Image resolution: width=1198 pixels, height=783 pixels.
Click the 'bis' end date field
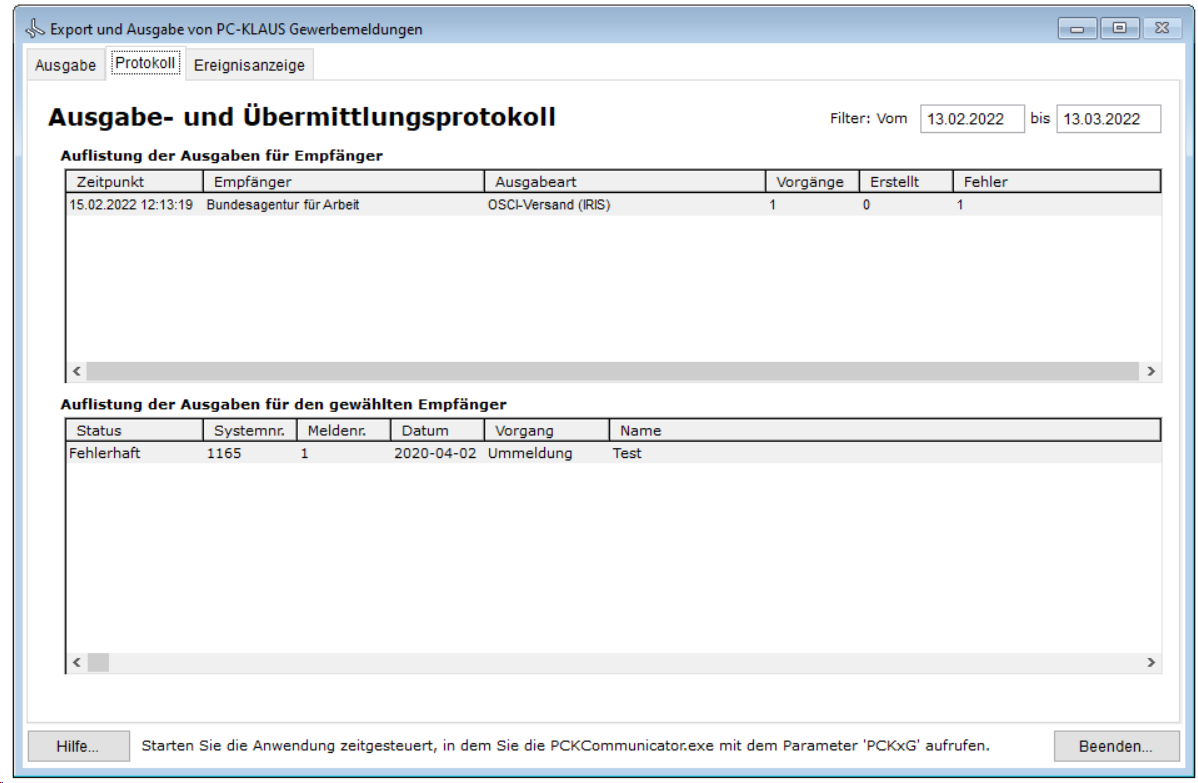(1108, 119)
